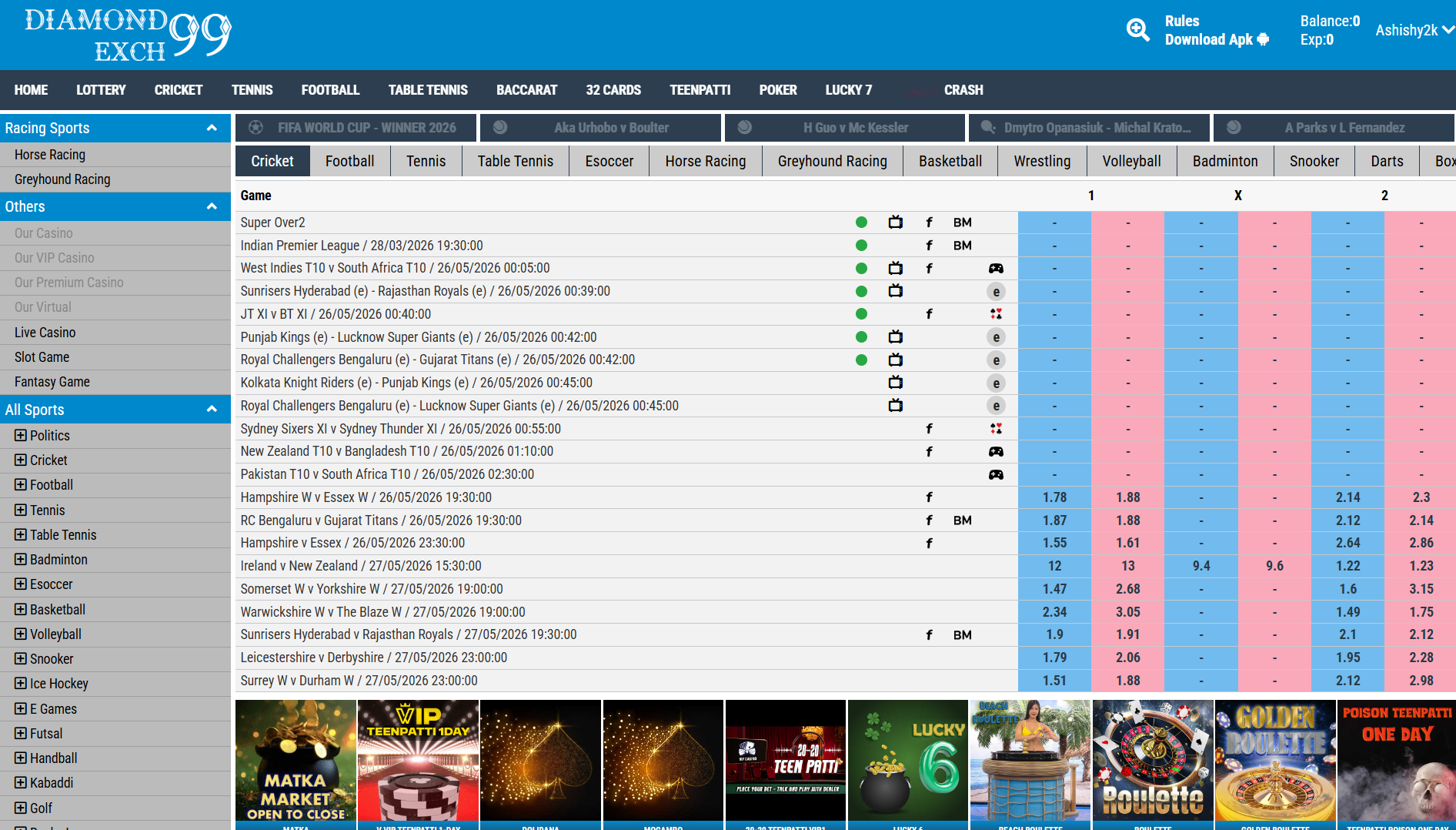Screen dimensions: 1456x830
Task: Switch to the Tennis sport tab
Action: tap(426, 161)
